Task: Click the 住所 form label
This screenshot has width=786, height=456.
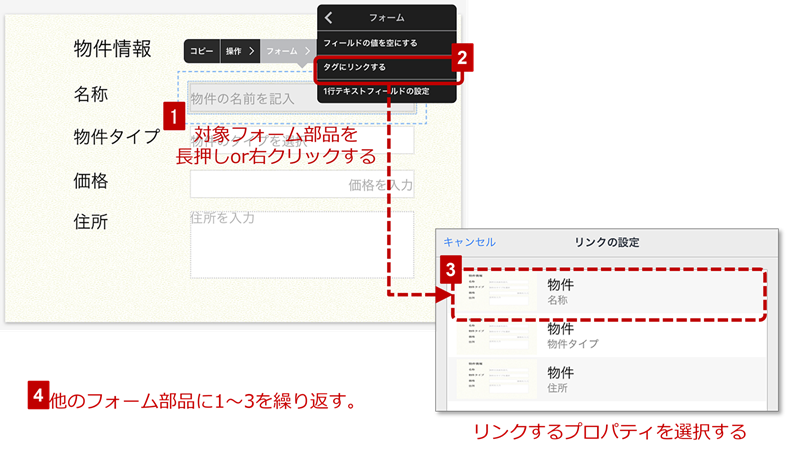Action: (x=91, y=221)
